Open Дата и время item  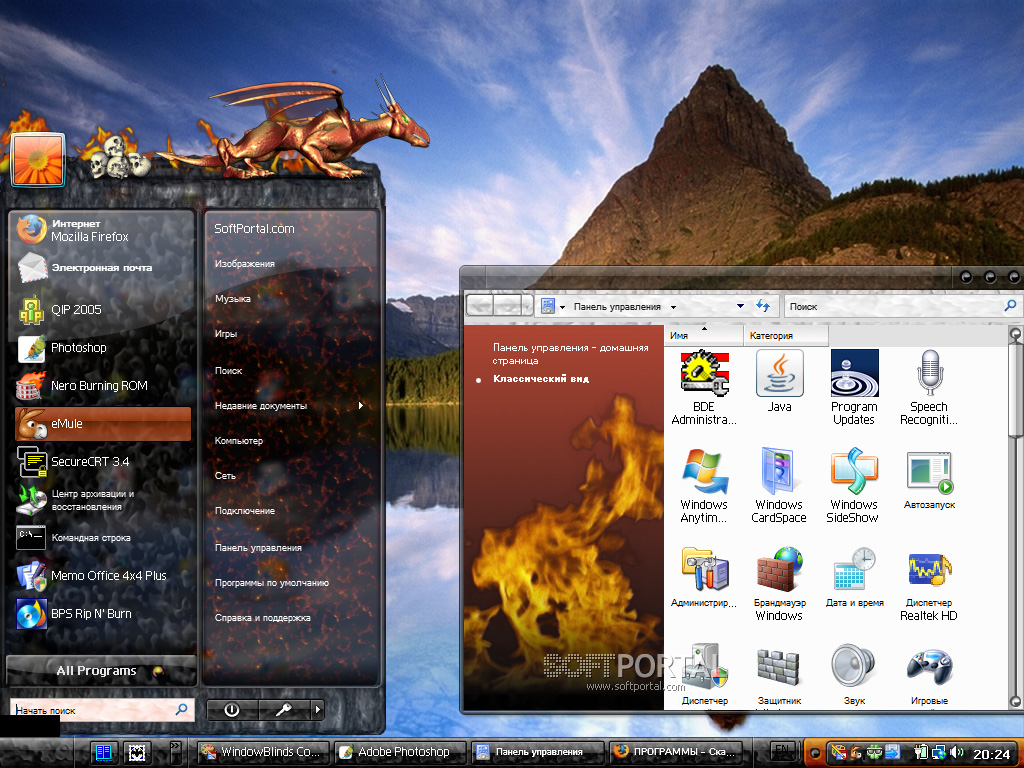click(854, 578)
